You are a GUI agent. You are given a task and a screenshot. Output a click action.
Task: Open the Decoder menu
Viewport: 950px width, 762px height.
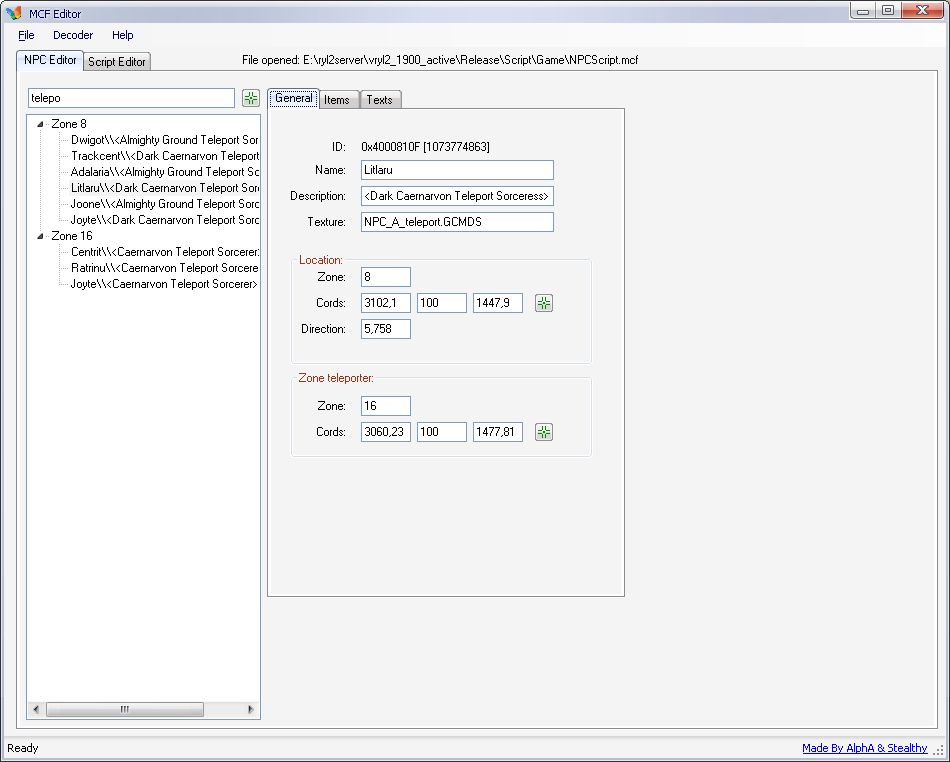73,35
